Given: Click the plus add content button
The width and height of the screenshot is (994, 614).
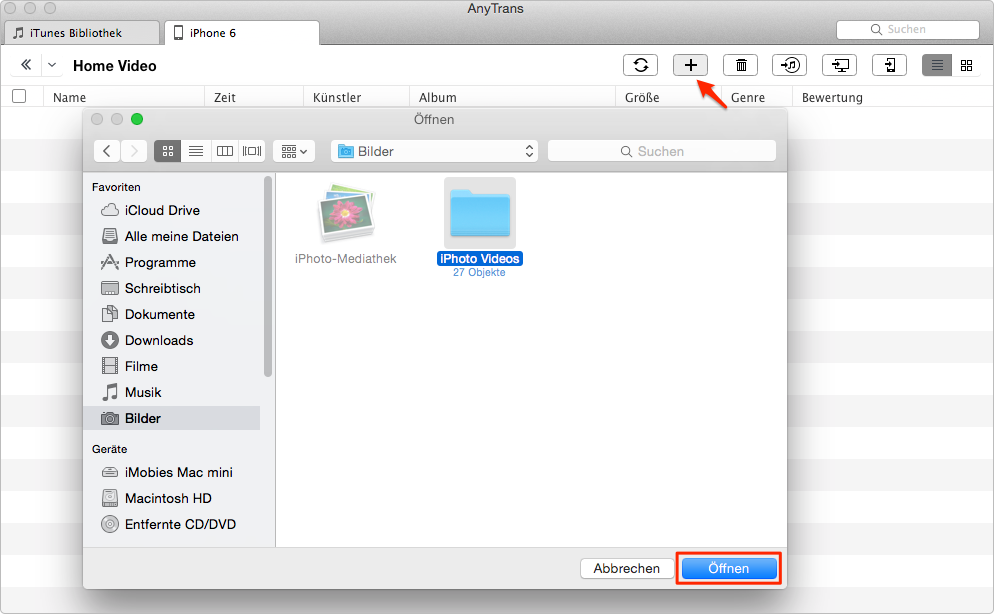Looking at the screenshot, I should [690, 65].
